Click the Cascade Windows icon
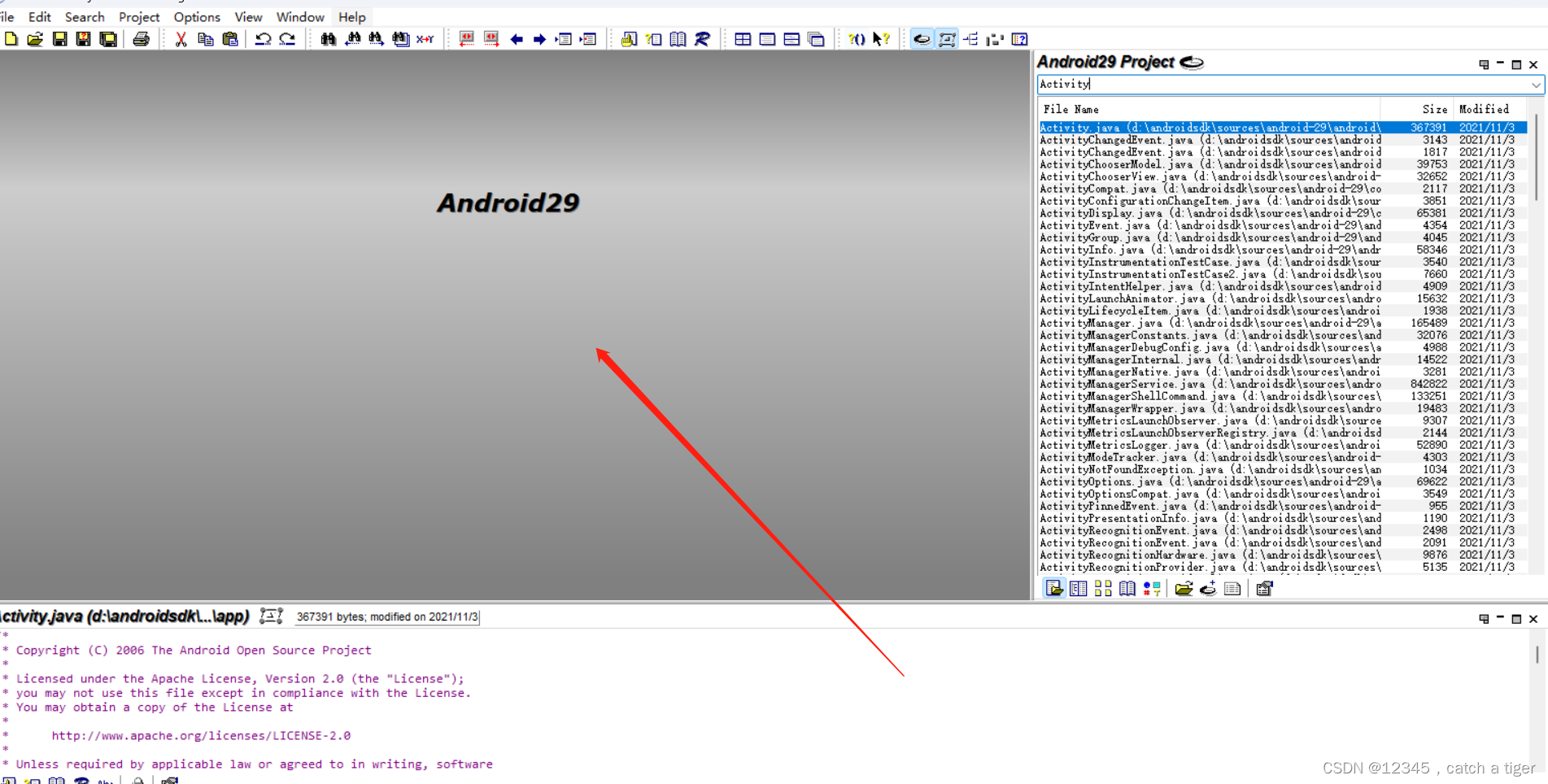 [x=816, y=38]
